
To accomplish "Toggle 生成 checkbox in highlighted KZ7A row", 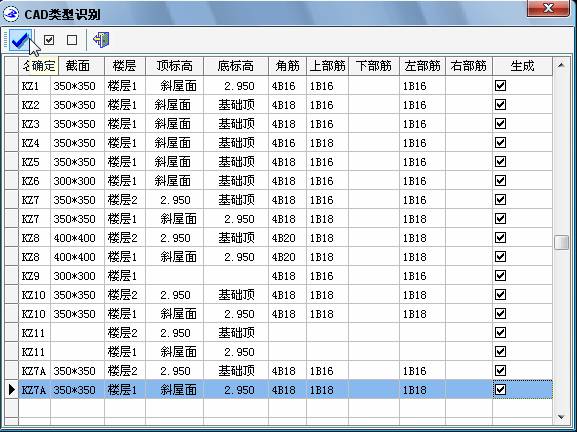I will tap(500, 389).
